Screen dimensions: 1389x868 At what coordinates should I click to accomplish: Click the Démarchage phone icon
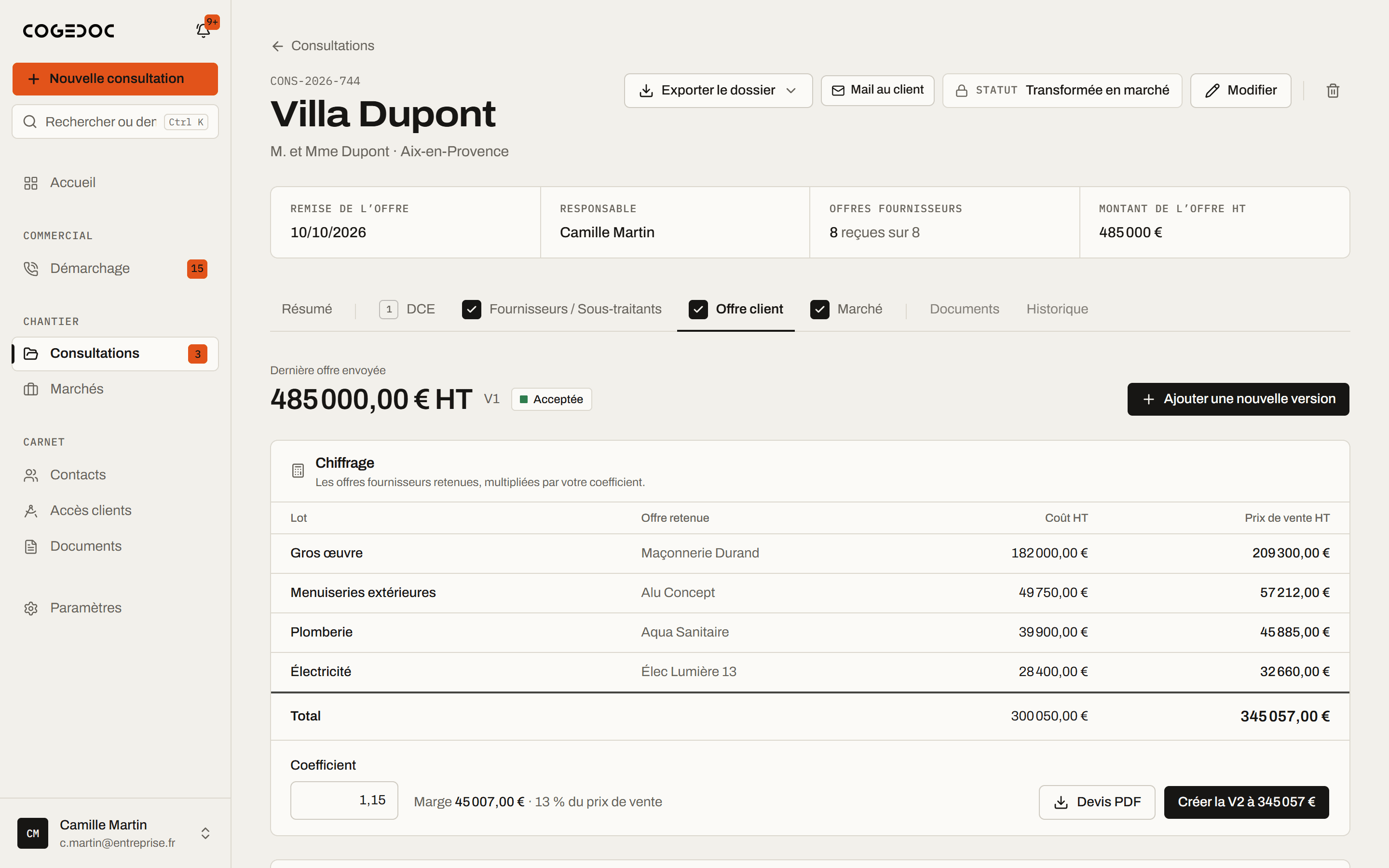31,269
